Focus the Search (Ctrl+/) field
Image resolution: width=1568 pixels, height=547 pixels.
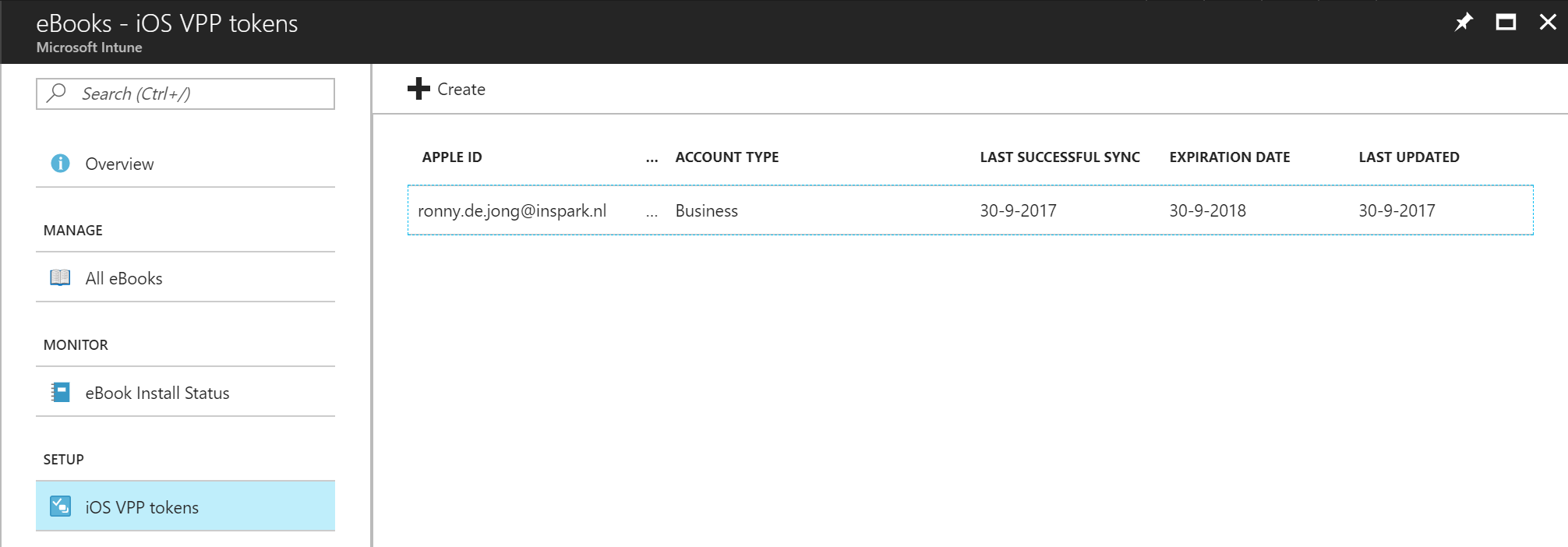point(203,94)
